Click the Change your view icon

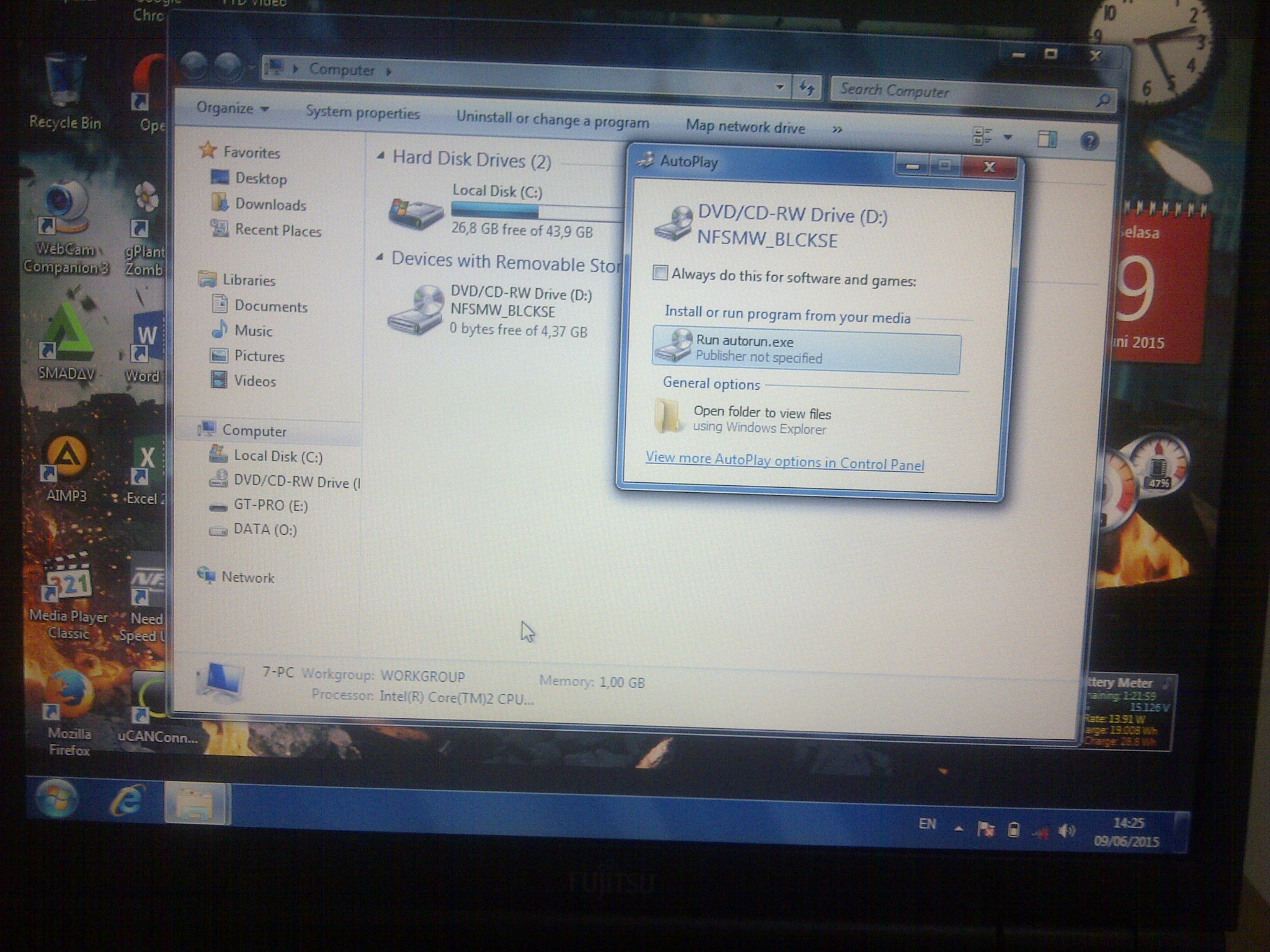(x=982, y=136)
